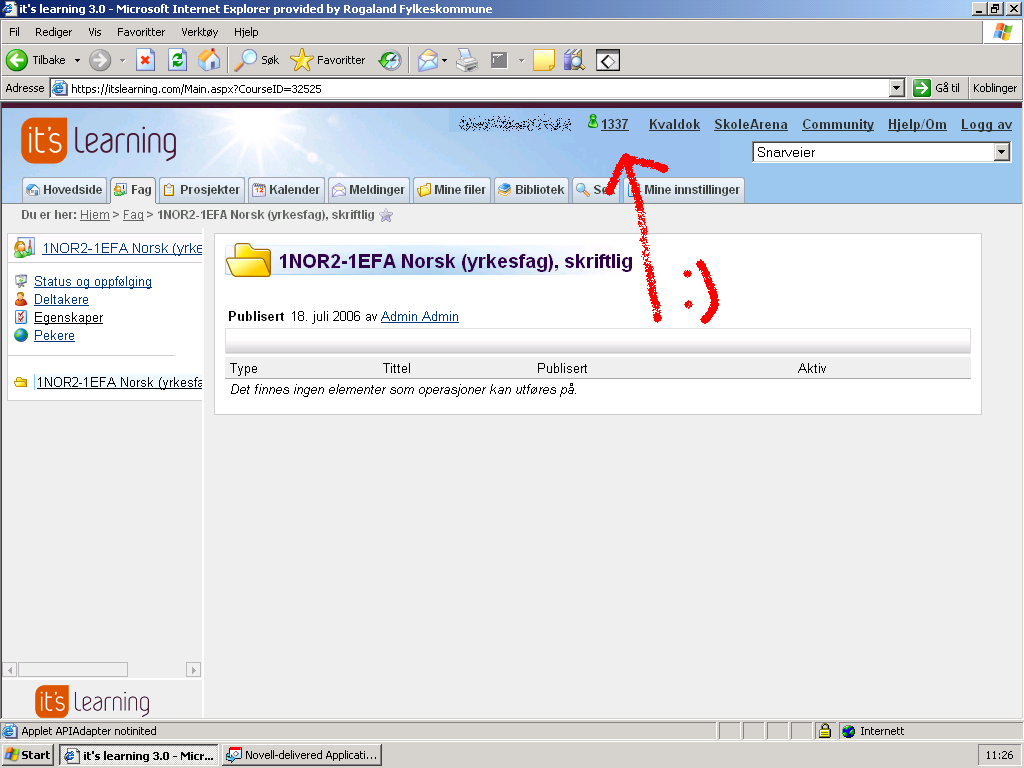Click the sidebar horizontal scrollbar right arrow

[x=193, y=669]
